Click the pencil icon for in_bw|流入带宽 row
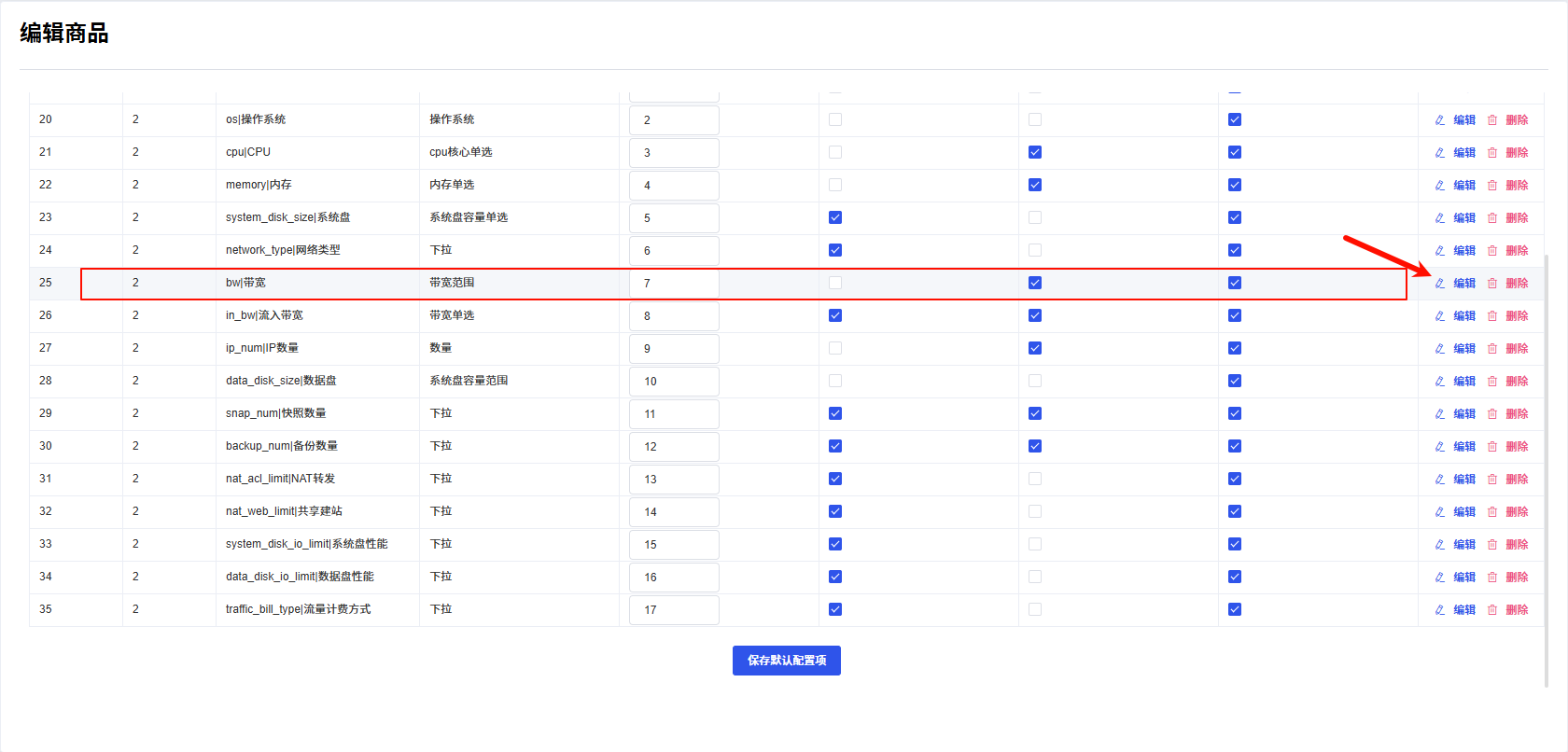The height and width of the screenshot is (752, 1568). [1440, 315]
